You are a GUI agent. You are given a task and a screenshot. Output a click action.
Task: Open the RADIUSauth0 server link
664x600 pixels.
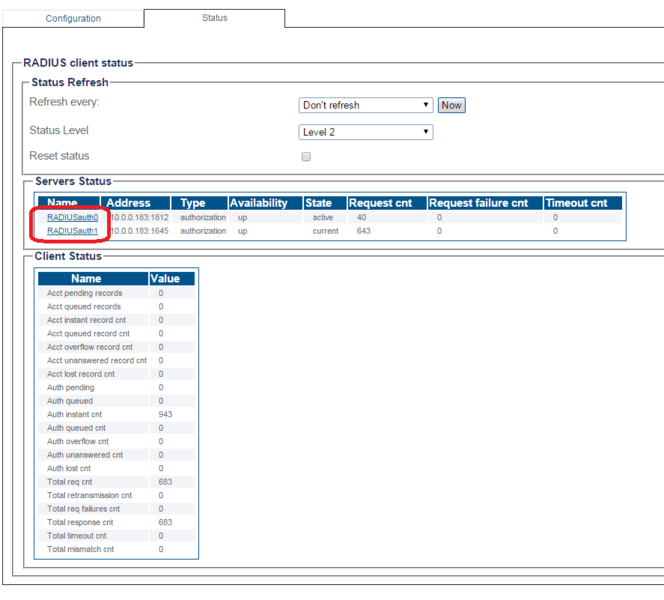tap(72, 217)
